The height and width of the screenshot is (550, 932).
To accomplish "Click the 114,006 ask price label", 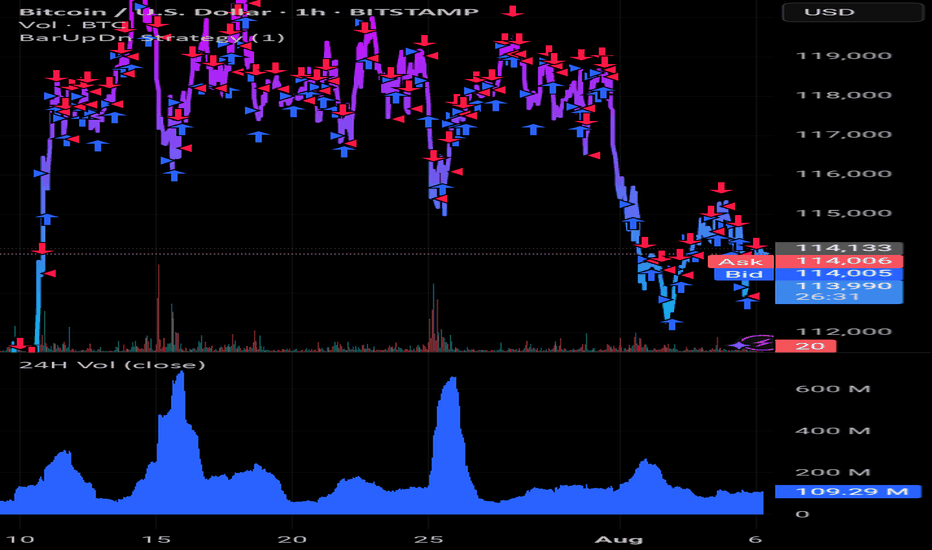I will click(x=839, y=261).
